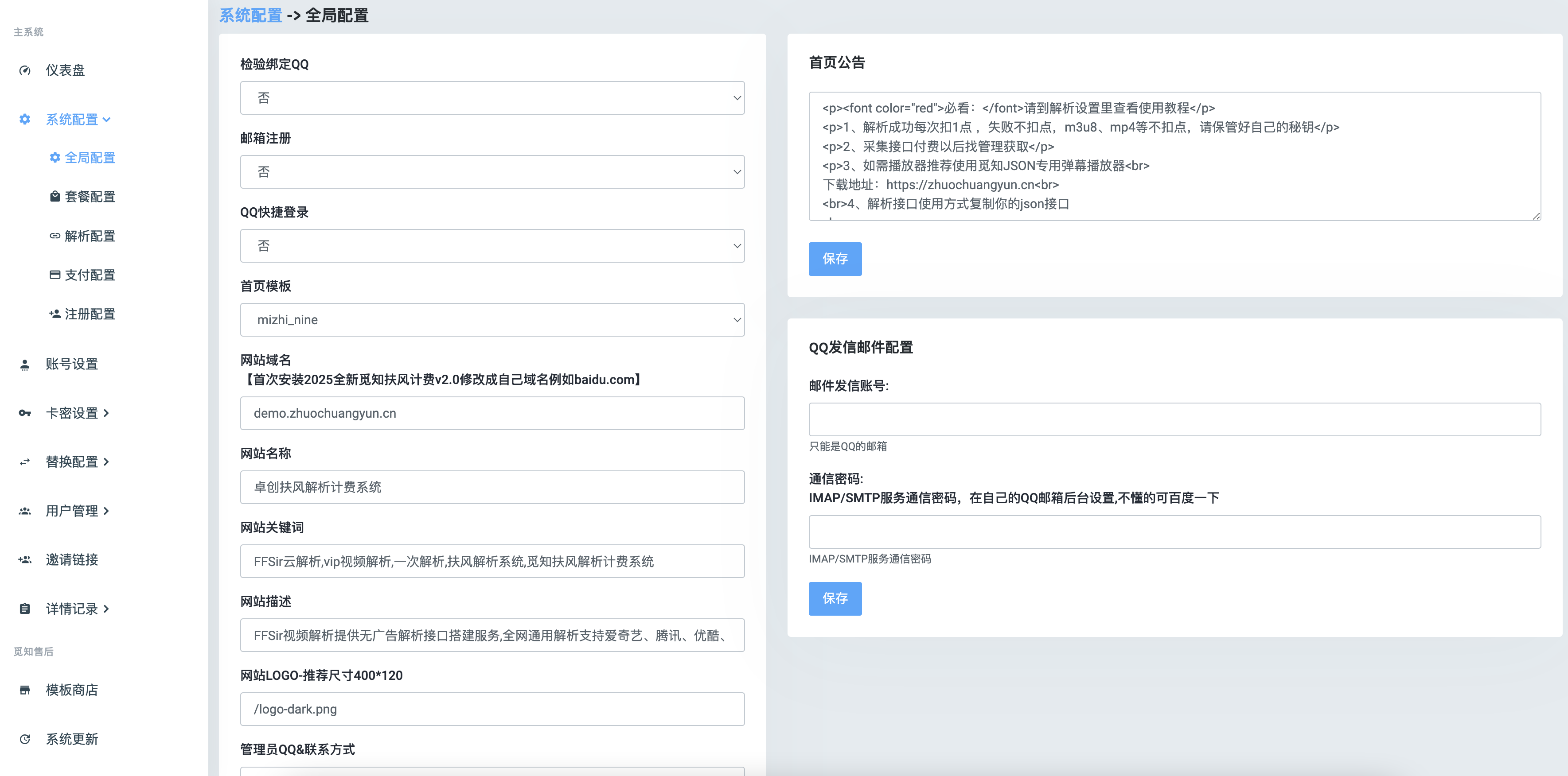Viewport: 1568px width, 776px height.
Task: Focus the 网站名称 input field
Action: (x=492, y=487)
